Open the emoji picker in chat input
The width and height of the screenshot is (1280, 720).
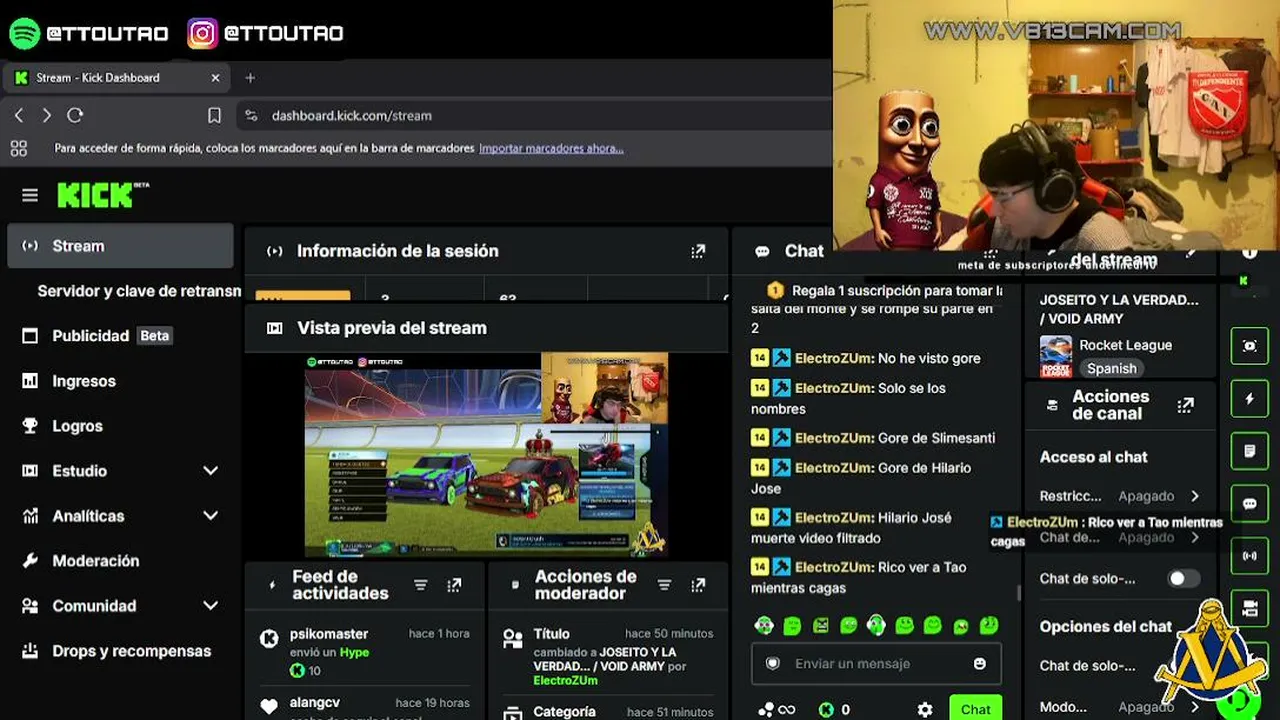[x=980, y=663]
